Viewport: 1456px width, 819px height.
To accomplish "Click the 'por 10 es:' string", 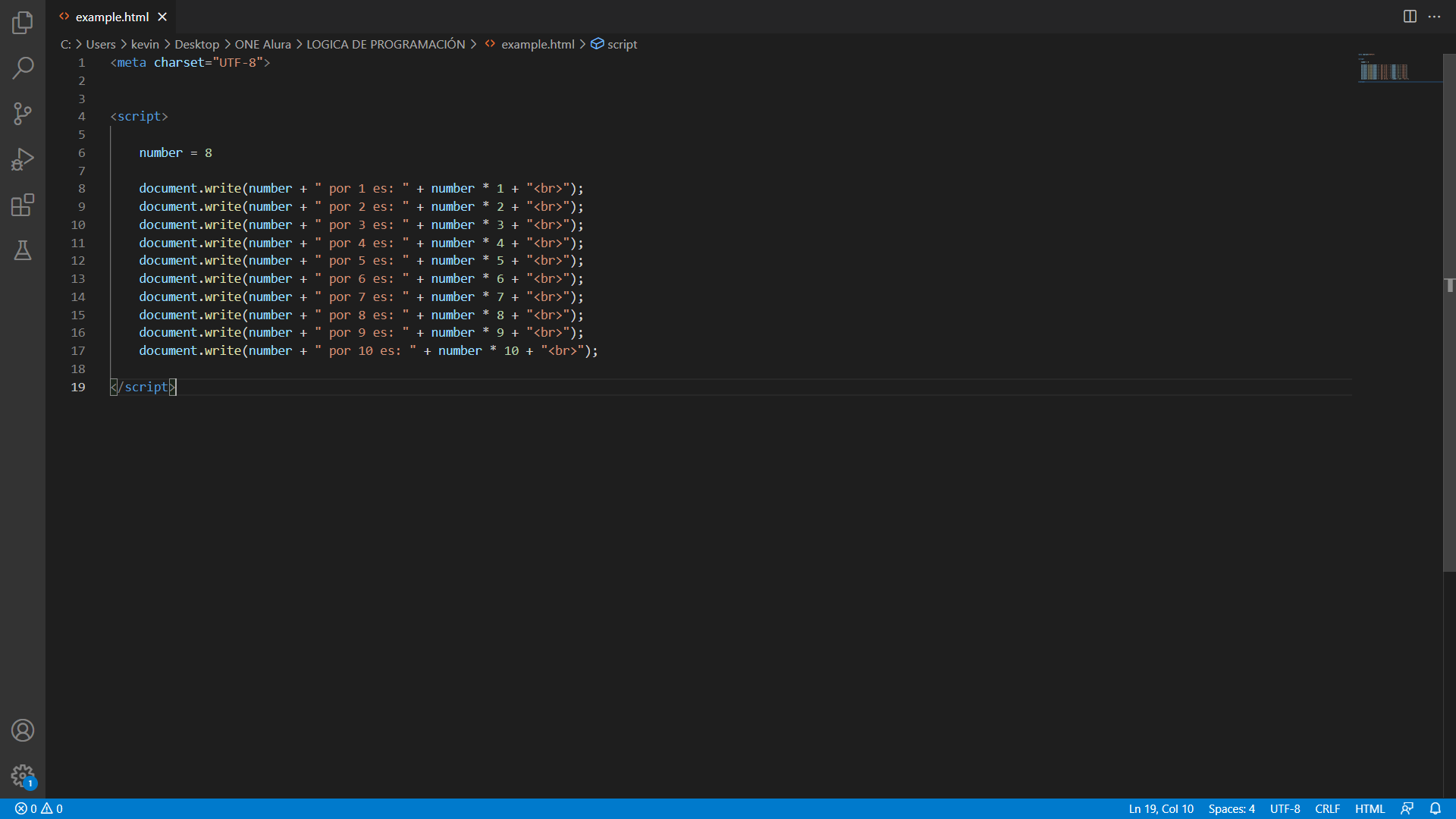I will (366, 350).
